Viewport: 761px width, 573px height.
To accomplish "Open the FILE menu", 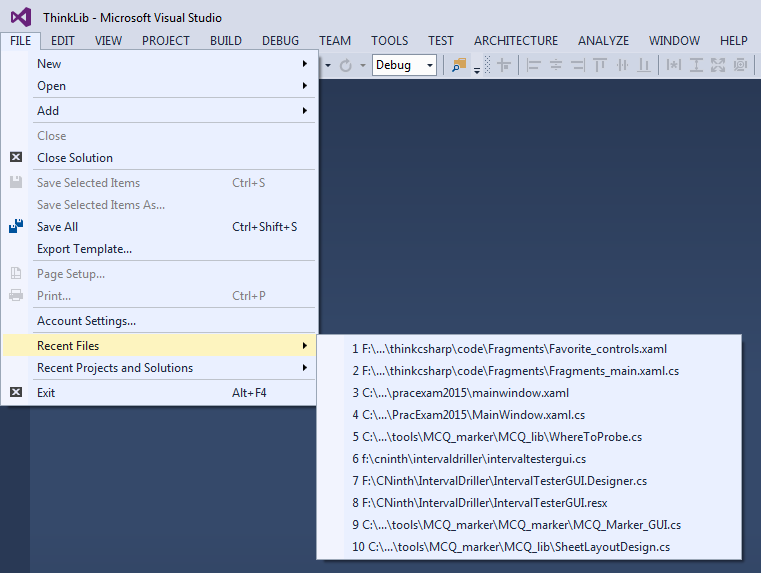I will [x=20, y=41].
